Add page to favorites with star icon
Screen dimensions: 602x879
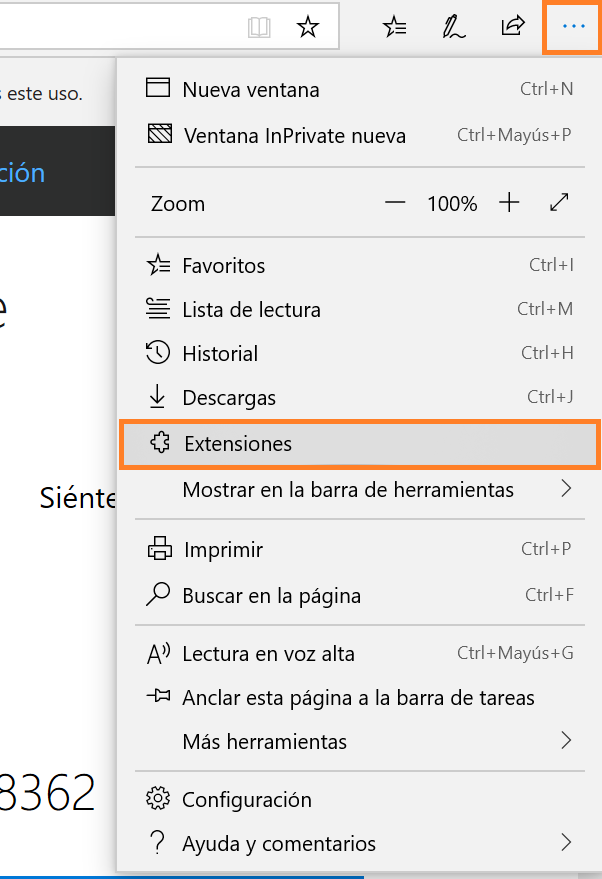[308, 27]
